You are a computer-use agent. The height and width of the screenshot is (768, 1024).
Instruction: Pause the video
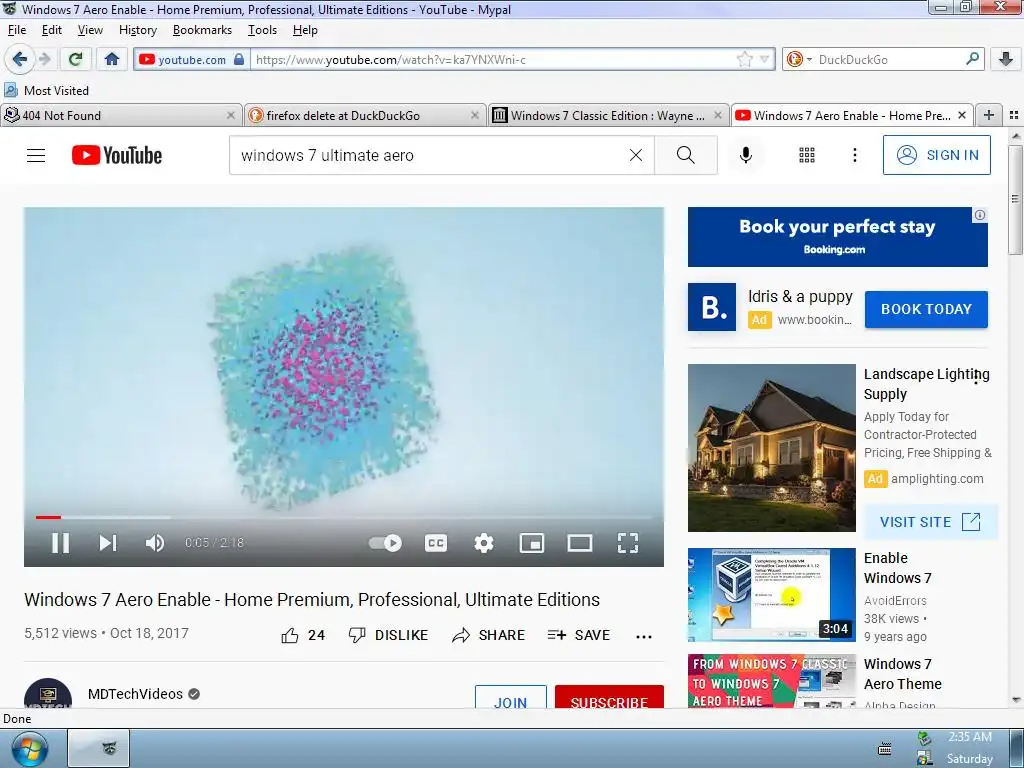tap(60, 543)
